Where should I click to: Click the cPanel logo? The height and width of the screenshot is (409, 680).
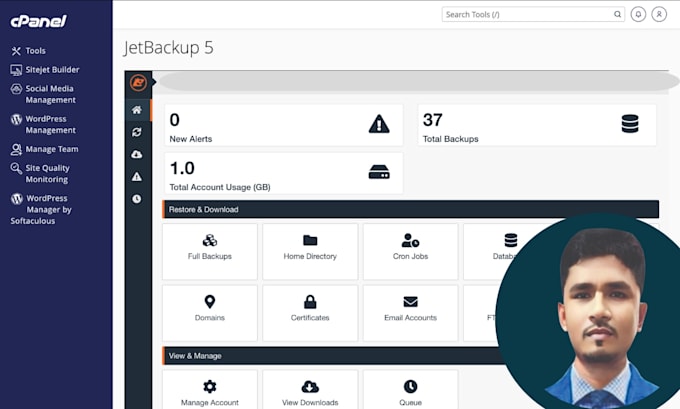click(x=38, y=21)
